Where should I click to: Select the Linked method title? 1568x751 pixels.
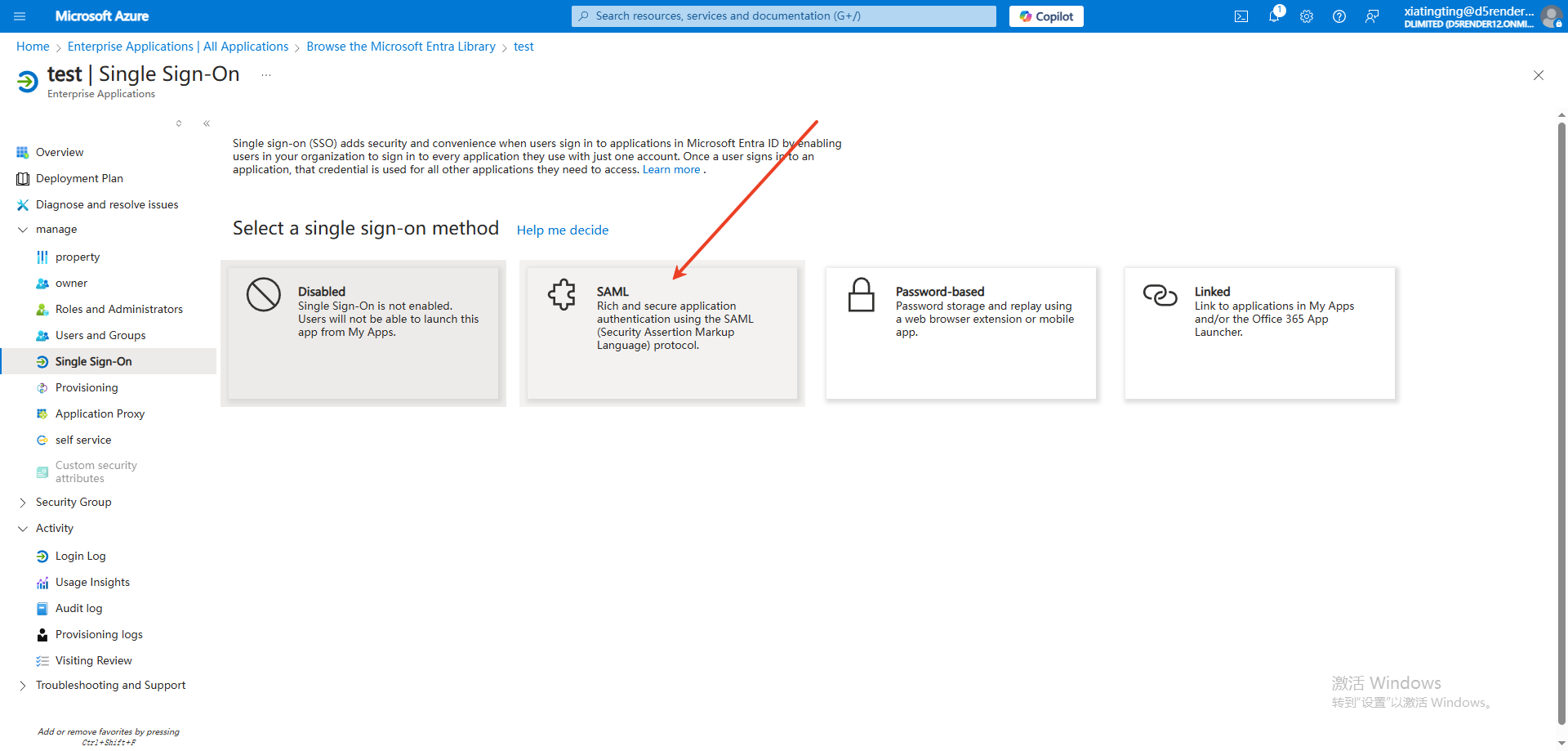click(x=1212, y=292)
